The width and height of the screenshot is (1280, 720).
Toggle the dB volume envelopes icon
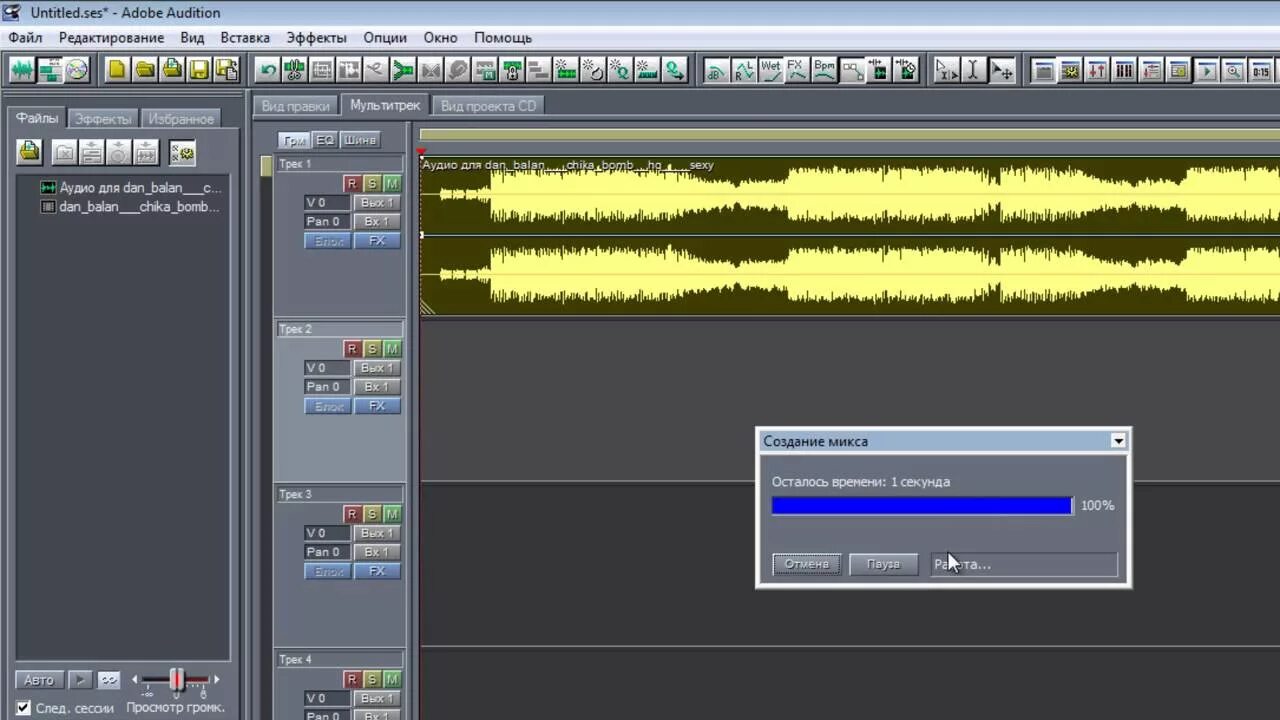[716, 70]
